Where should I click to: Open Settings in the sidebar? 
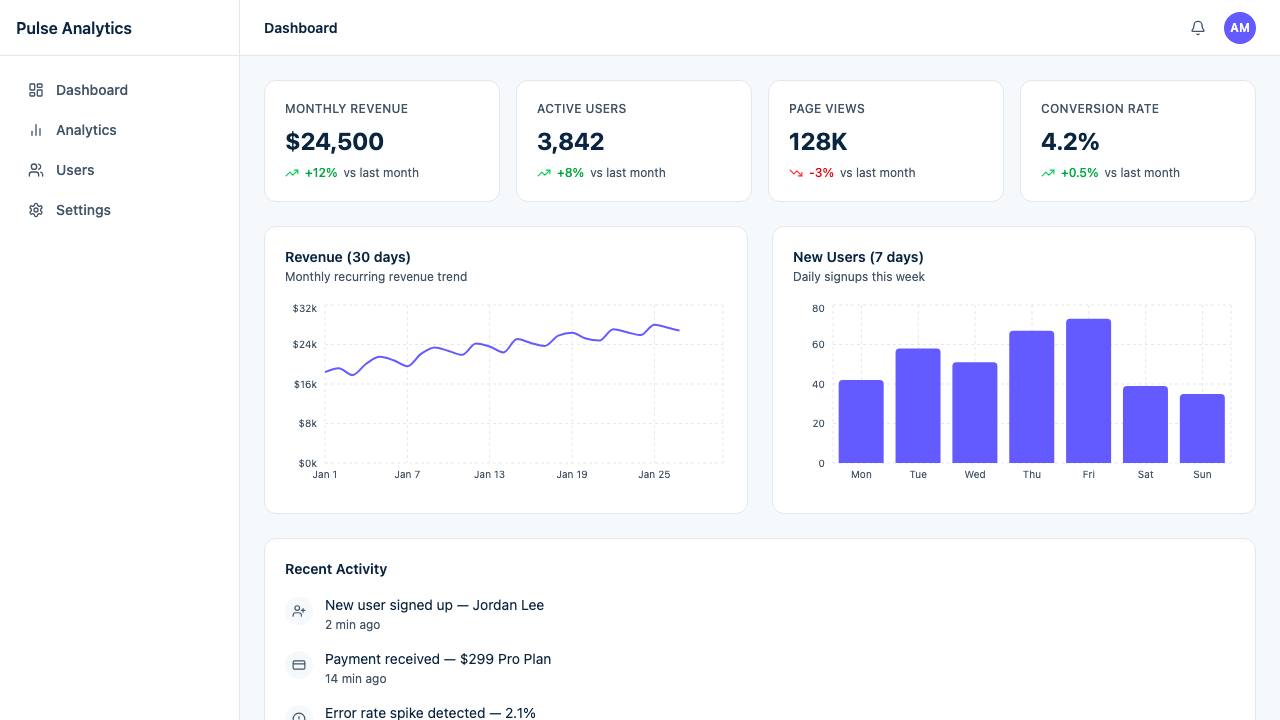[120, 210]
